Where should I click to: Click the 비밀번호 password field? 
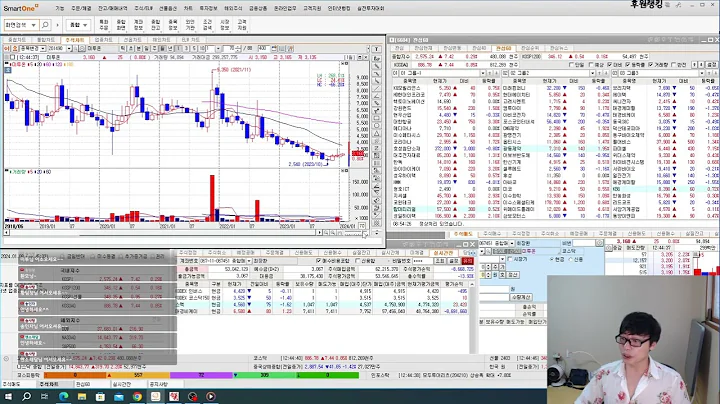coord(422,261)
